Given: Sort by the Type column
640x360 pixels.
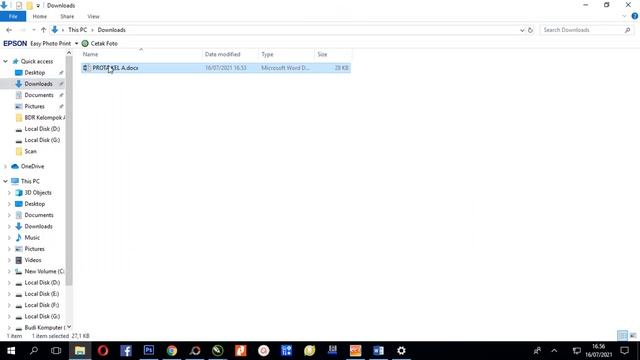Looking at the screenshot, I should (287, 54).
